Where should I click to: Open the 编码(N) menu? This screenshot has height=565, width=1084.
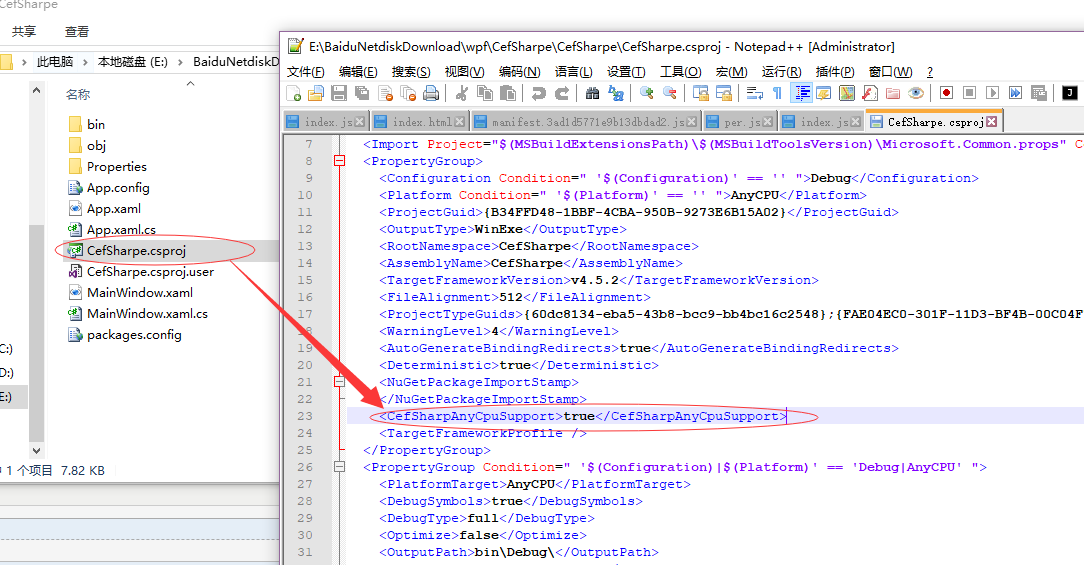[520, 72]
